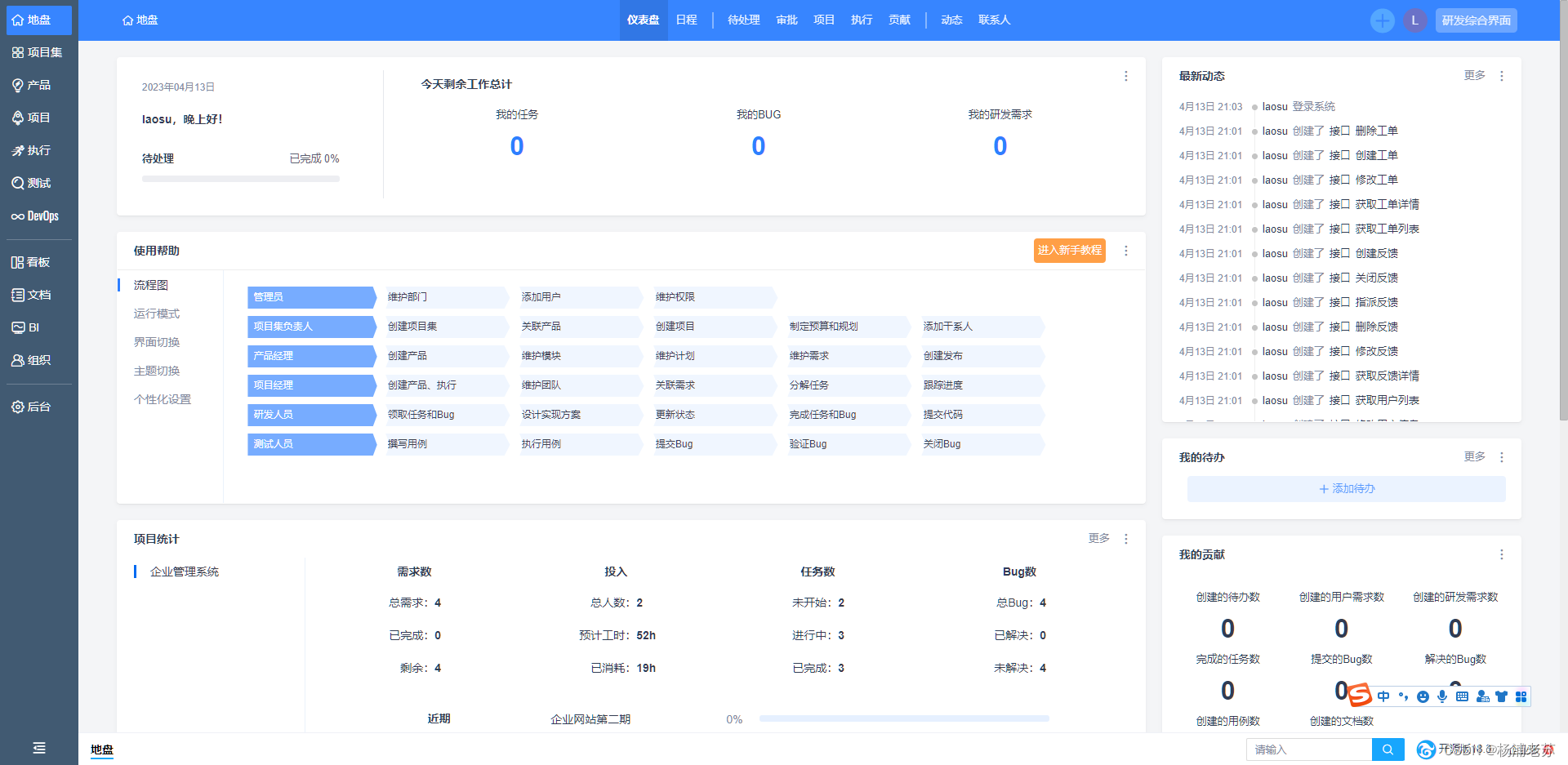Open the 联系人 tab
The image size is (1568, 765).
994,20
